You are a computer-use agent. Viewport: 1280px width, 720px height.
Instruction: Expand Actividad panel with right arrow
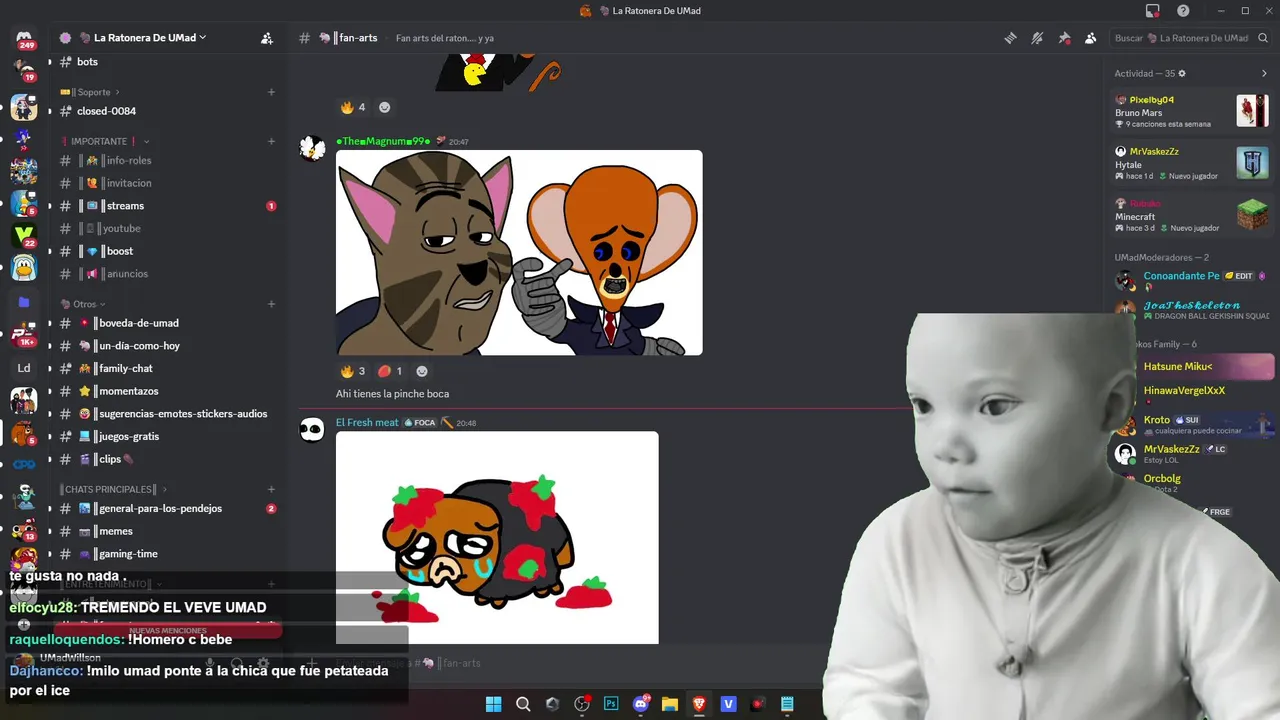(1264, 73)
